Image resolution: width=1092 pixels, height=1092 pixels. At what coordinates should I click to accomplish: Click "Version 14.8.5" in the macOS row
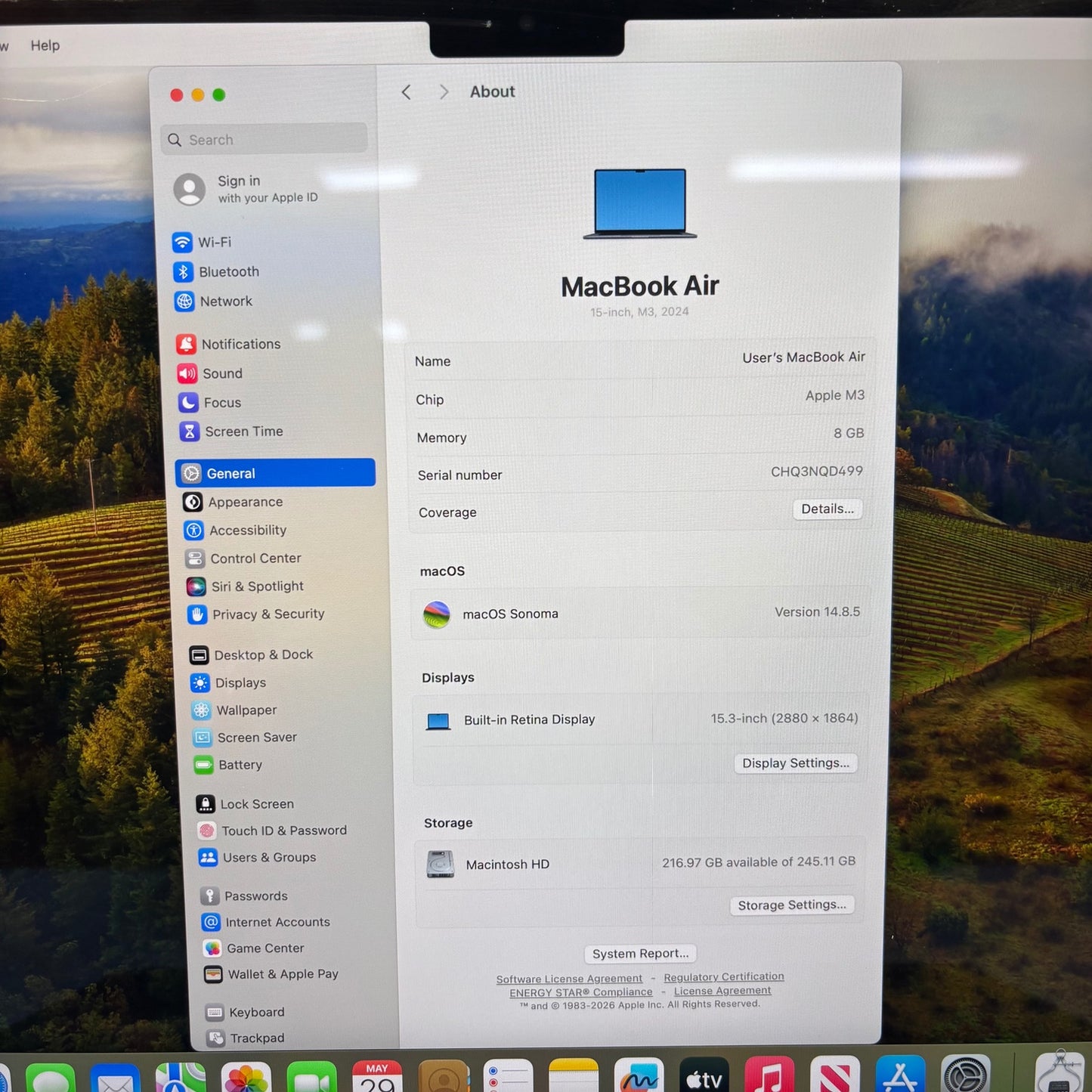pos(818,612)
